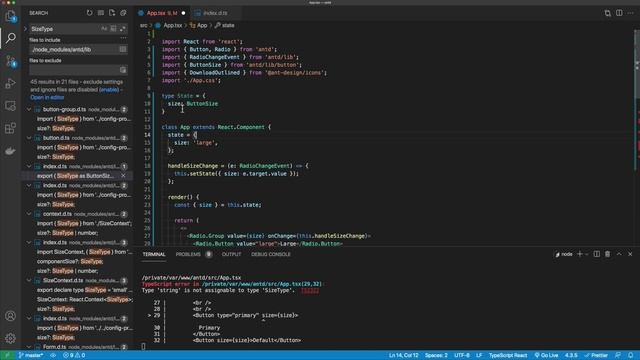
Task: Collapse the context.d.ts result group
Action: [x=29, y=214]
